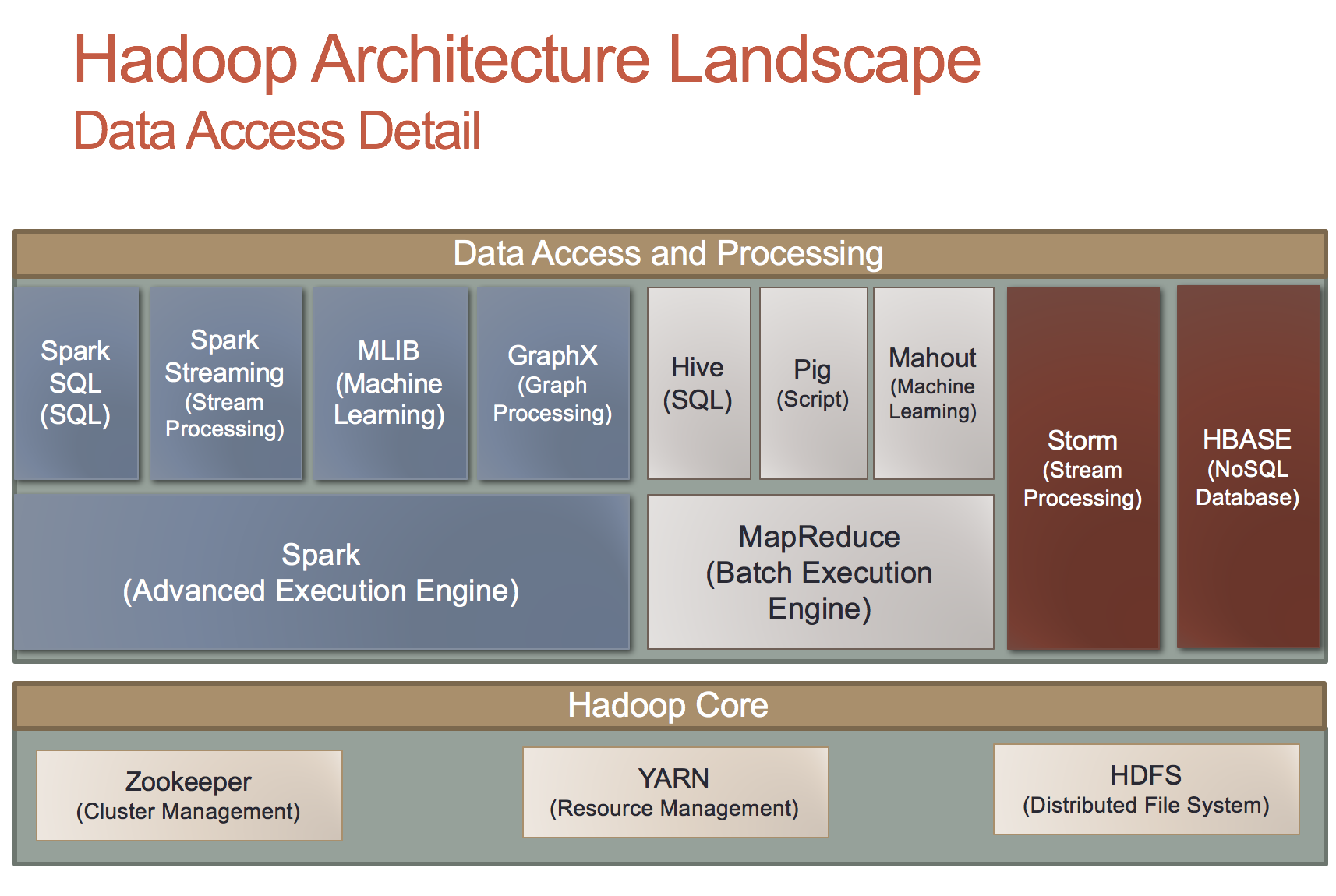Select the Data Access Detail subtitle

pyautogui.click(x=277, y=130)
